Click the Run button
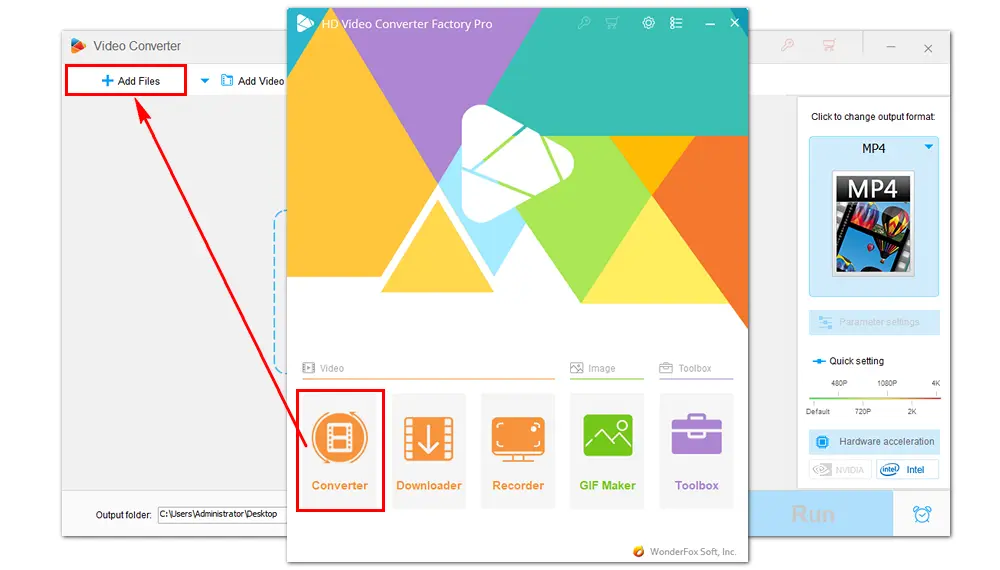1000x570 pixels. click(x=820, y=514)
